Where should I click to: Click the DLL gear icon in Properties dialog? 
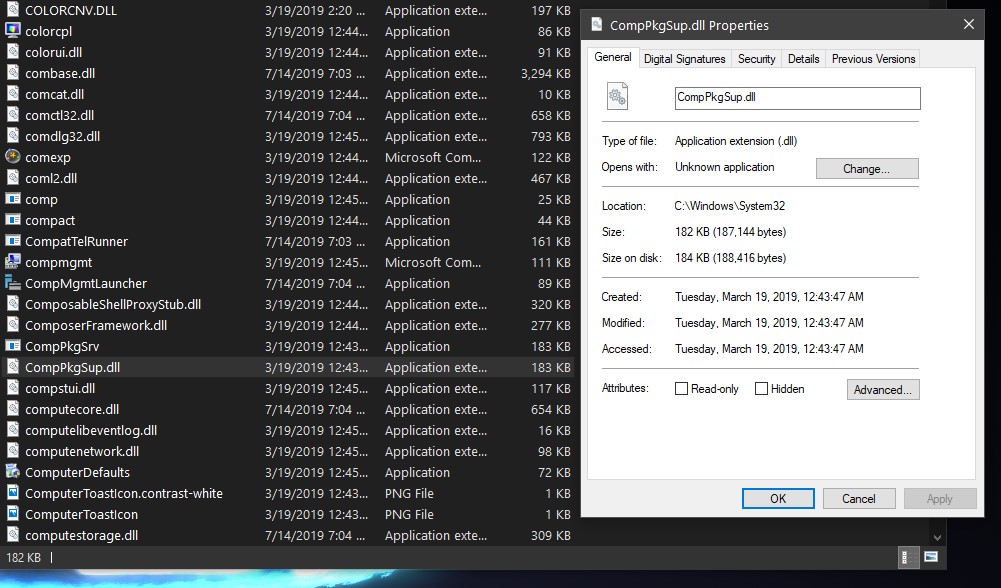tap(617, 97)
